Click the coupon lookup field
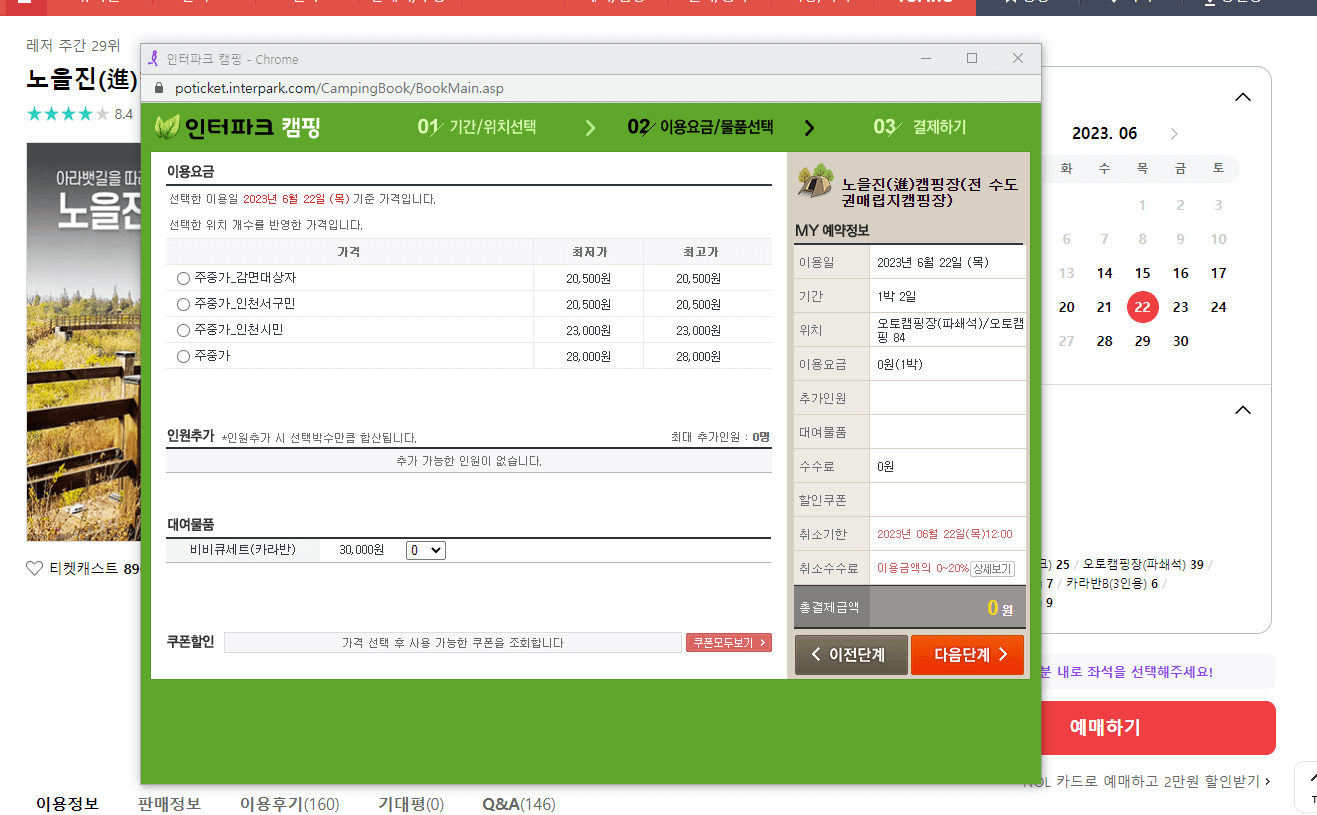 click(x=453, y=642)
